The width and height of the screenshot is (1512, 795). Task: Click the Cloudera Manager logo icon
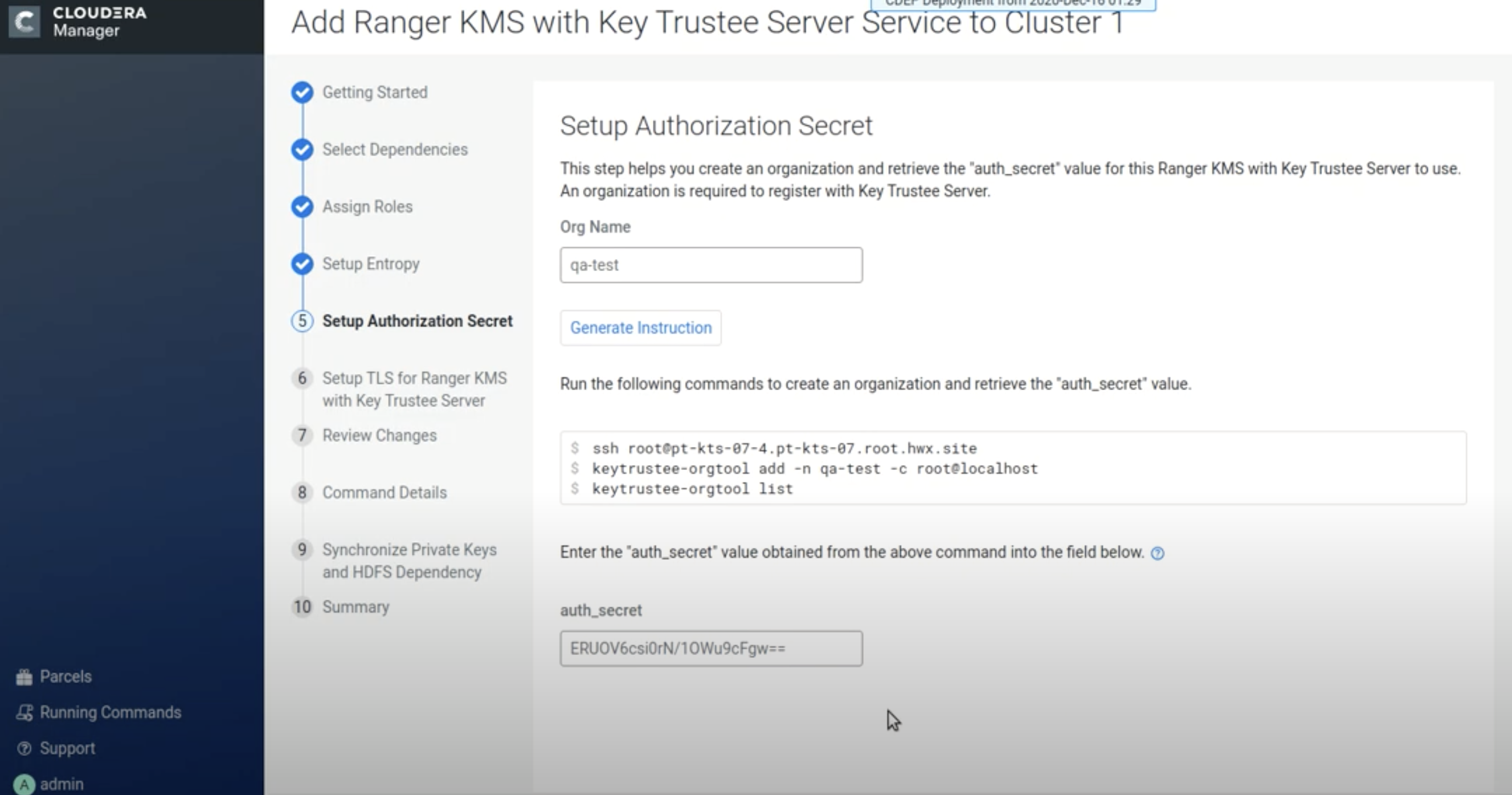24,22
